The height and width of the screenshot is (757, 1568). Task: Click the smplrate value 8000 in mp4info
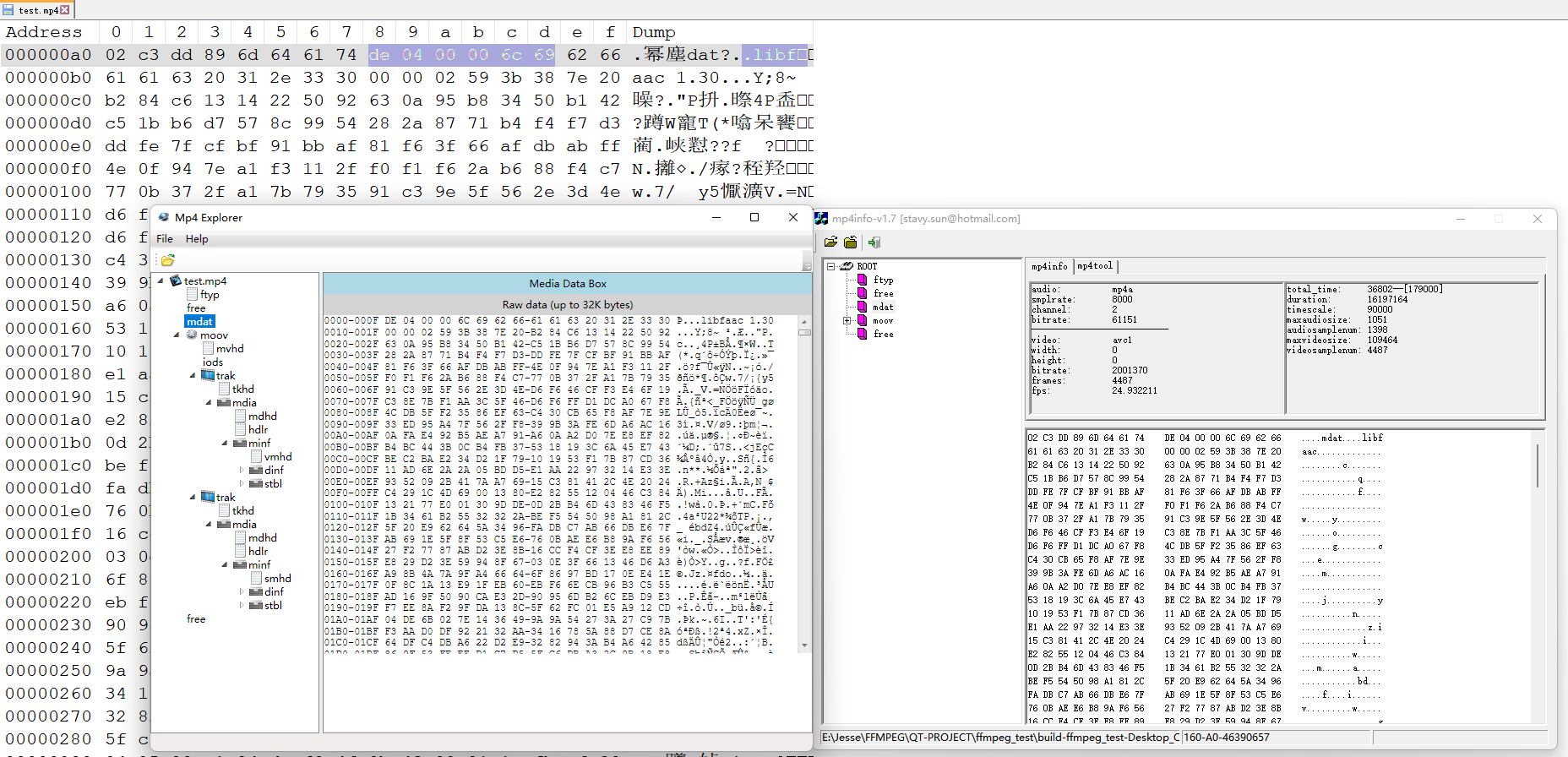(1122, 299)
